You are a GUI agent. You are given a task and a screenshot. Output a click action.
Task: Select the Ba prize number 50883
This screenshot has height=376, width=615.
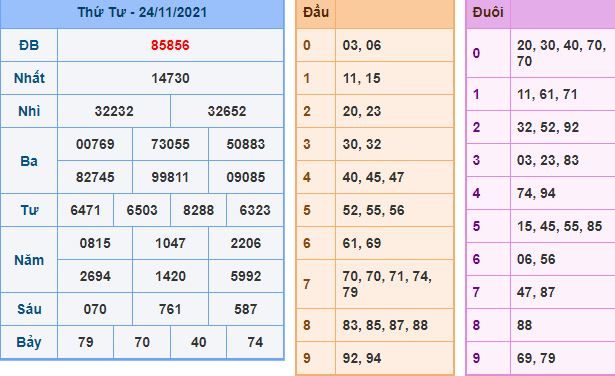click(246, 144)
